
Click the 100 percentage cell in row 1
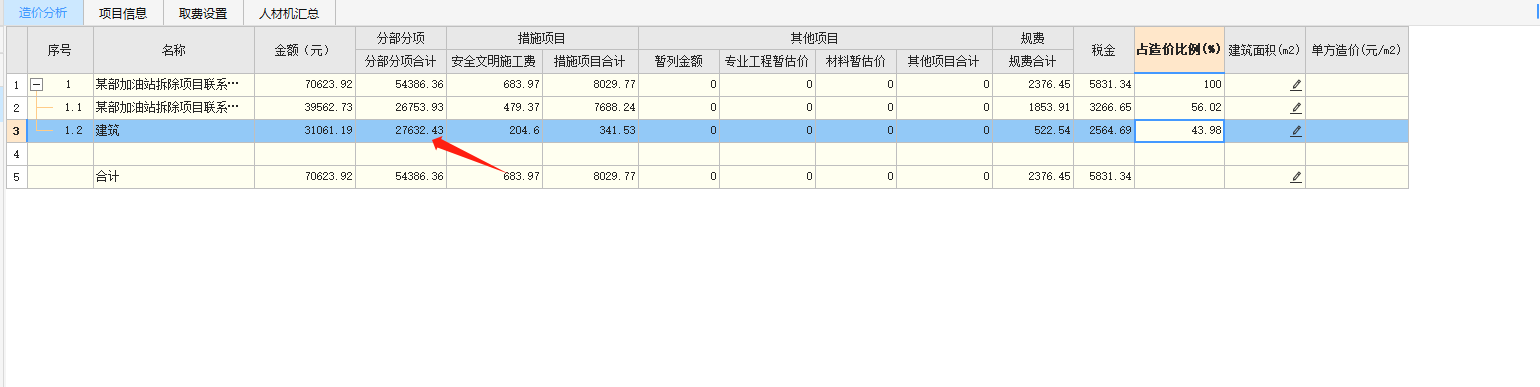pyautogui.click(x=1179, y=85)
